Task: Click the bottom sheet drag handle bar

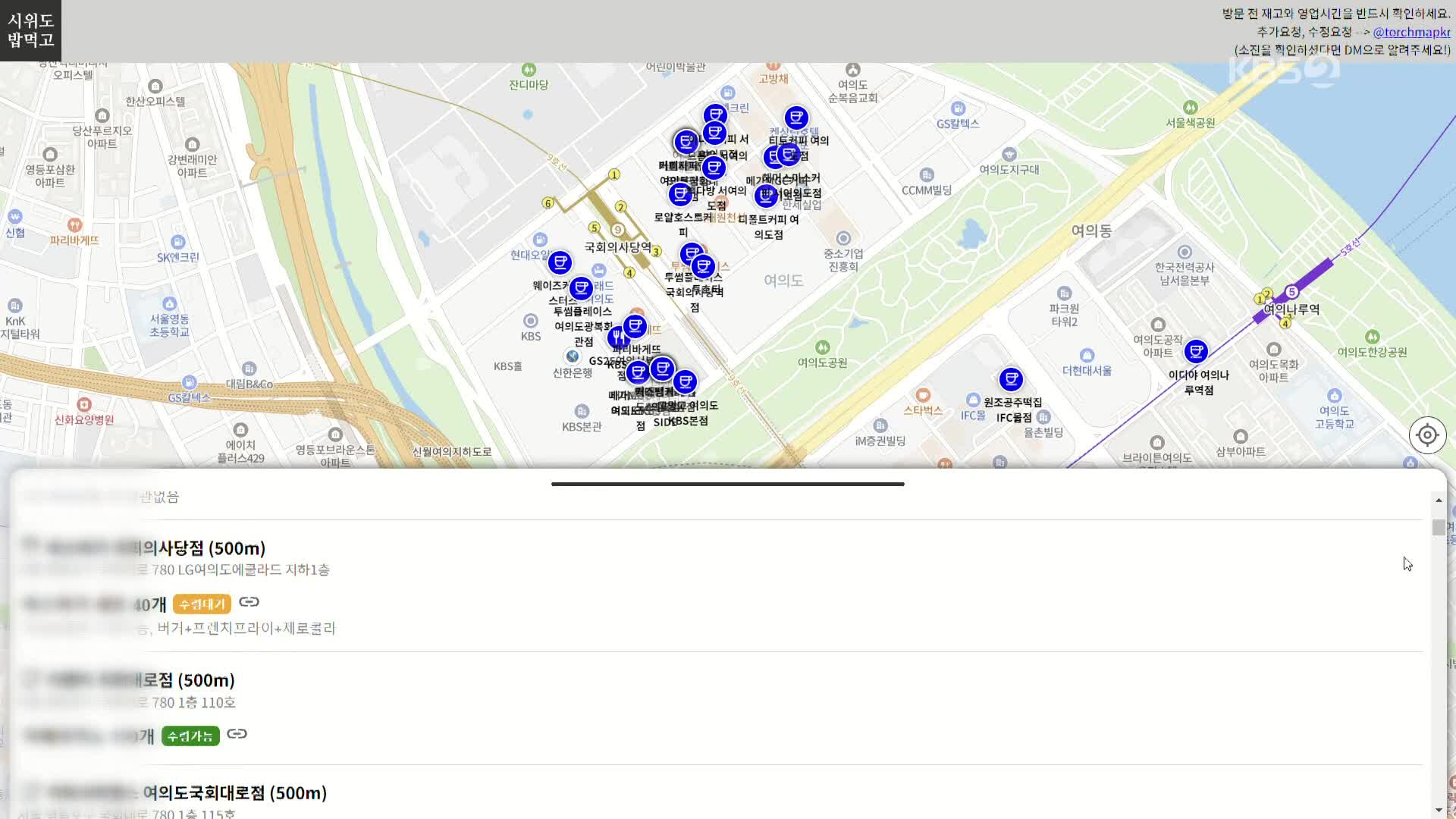Action: 728,484
